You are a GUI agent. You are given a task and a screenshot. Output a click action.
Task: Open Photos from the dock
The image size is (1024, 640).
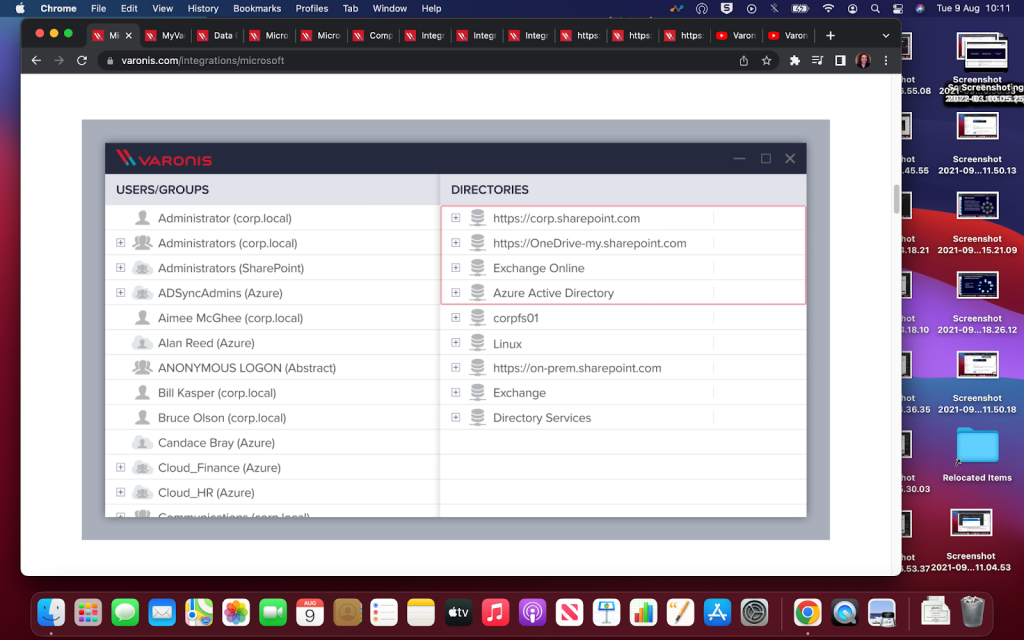click(x=236, y=613)
